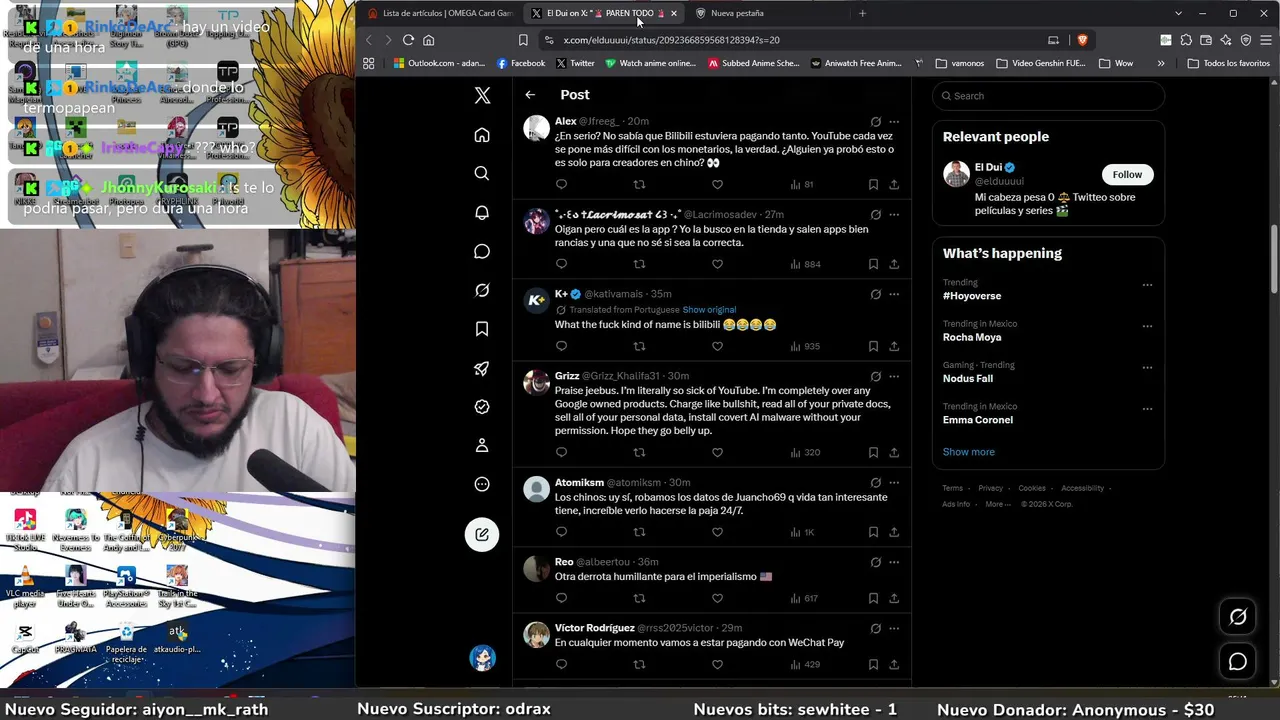Screen dimensions: 1280x720
Task: Open El Dui profile name link
Action: [988, 167]
